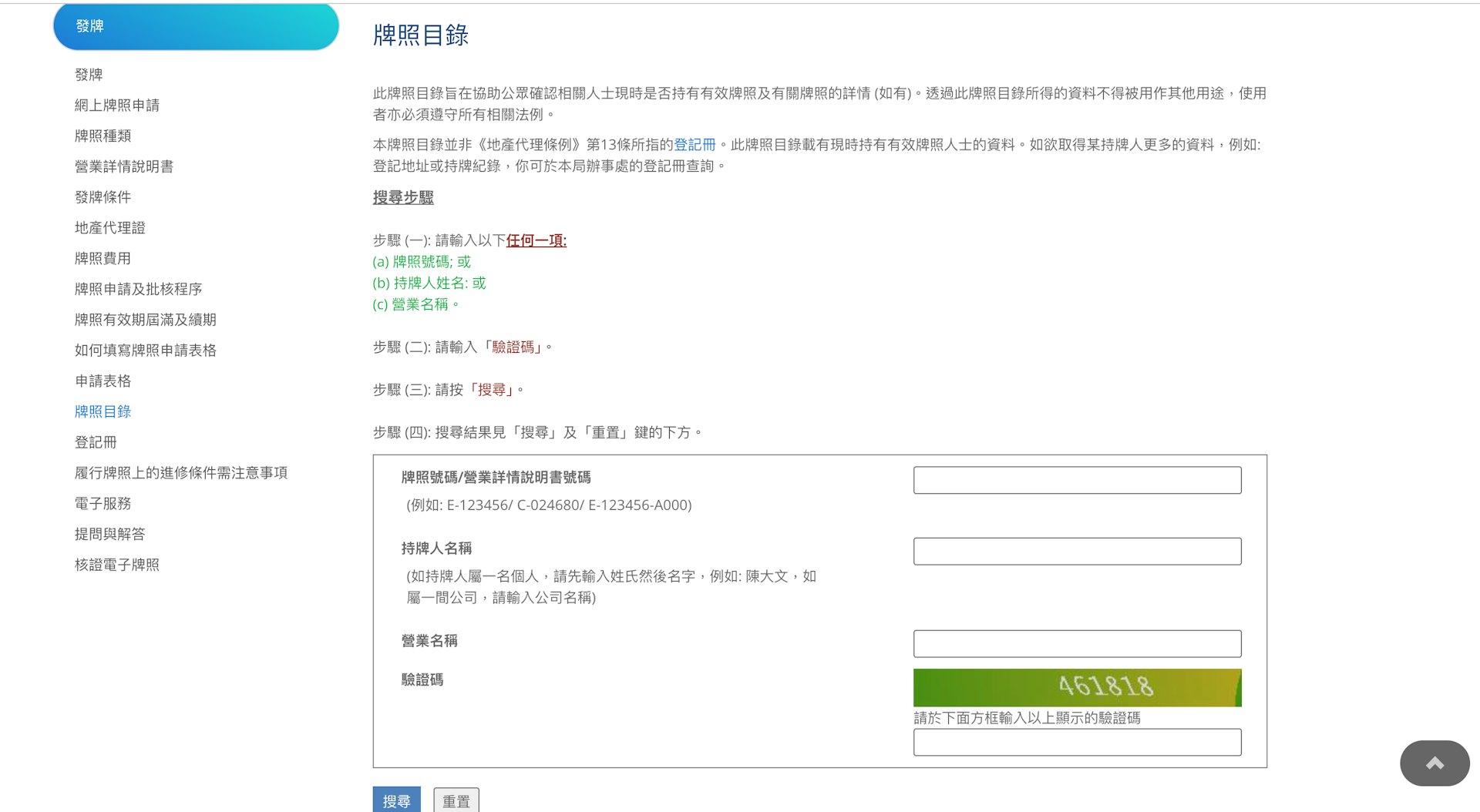Open 核證電子牌照 sidebar link
This screenshot has height=812, width=1480.
pyautogui.click(x=117, y=565)
